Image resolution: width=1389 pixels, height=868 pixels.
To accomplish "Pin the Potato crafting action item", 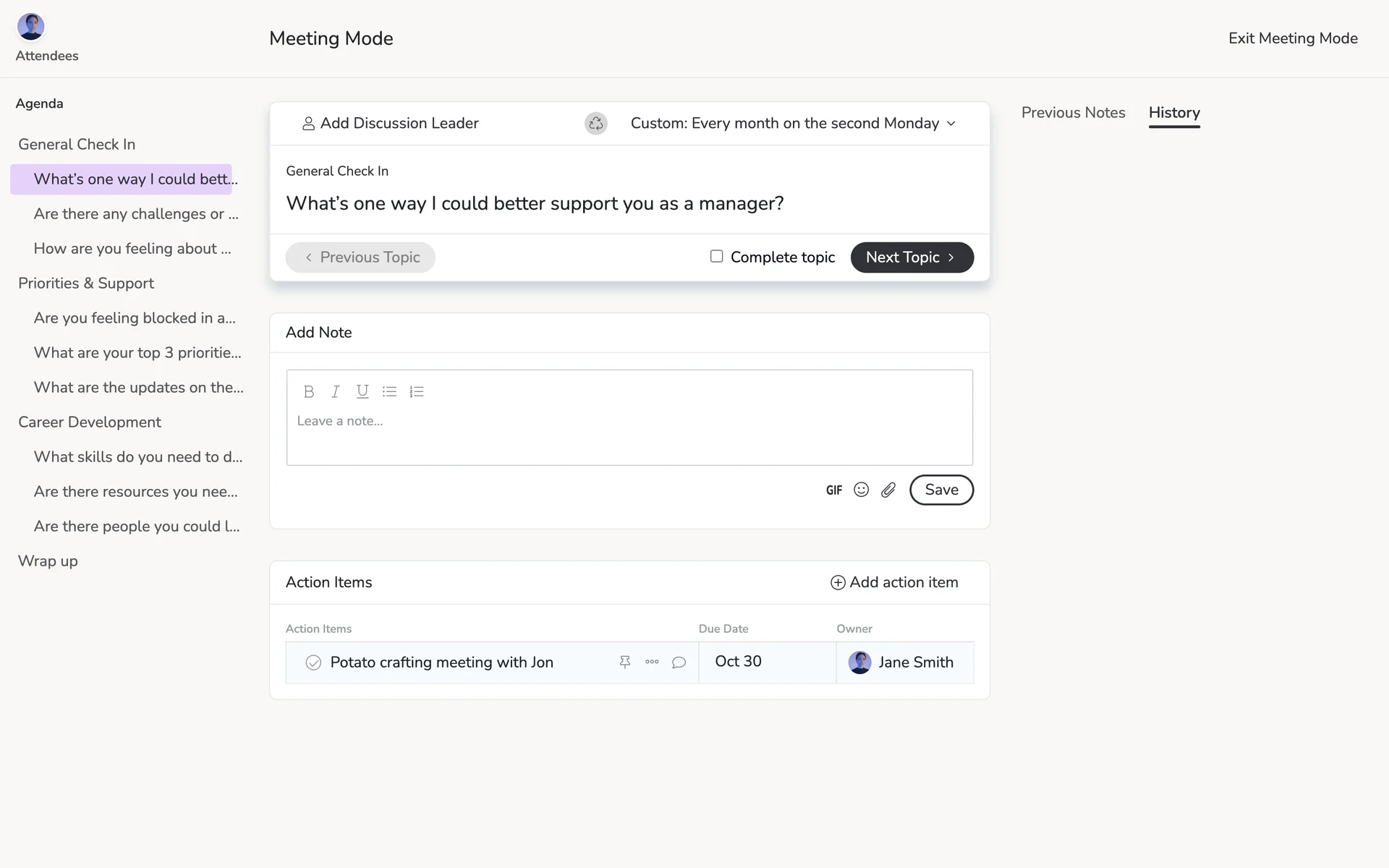I will point(625,662).
